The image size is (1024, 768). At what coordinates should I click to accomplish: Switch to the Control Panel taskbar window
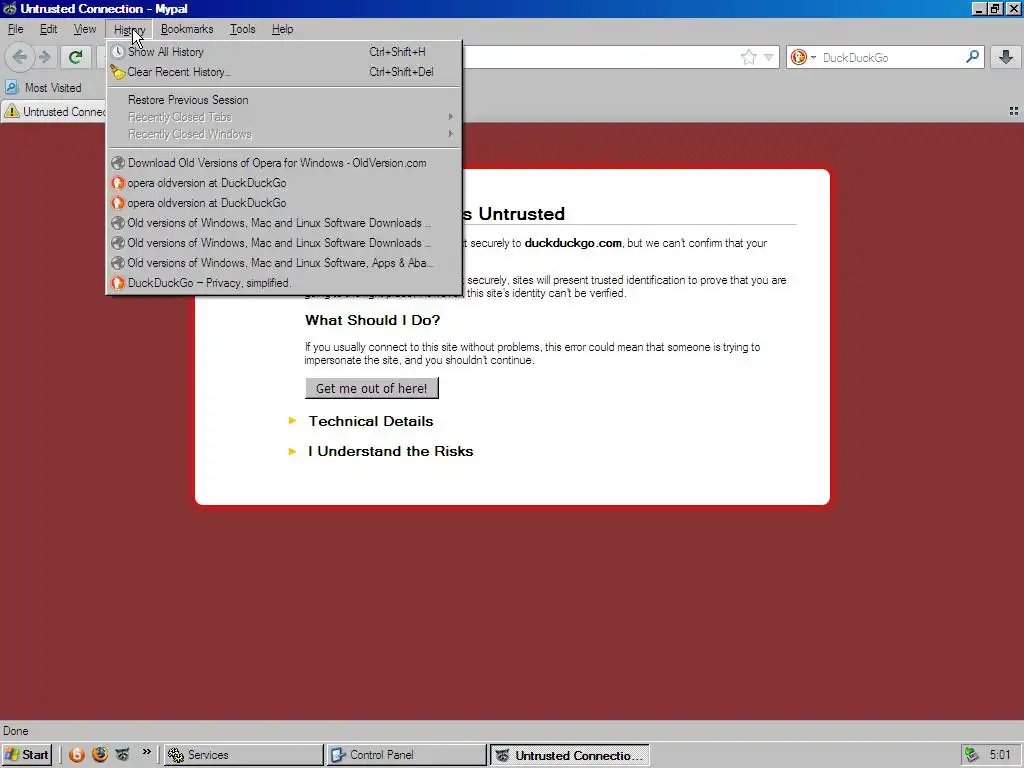406,755
